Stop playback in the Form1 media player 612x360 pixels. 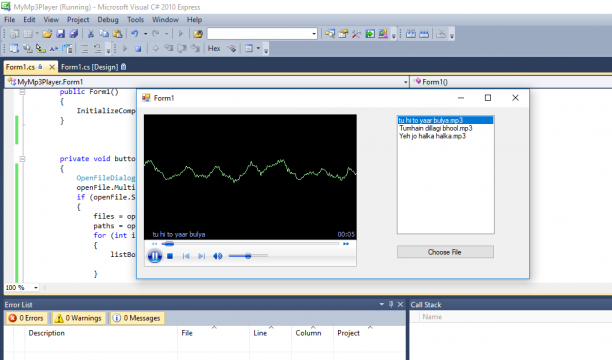tap(170, 256)
